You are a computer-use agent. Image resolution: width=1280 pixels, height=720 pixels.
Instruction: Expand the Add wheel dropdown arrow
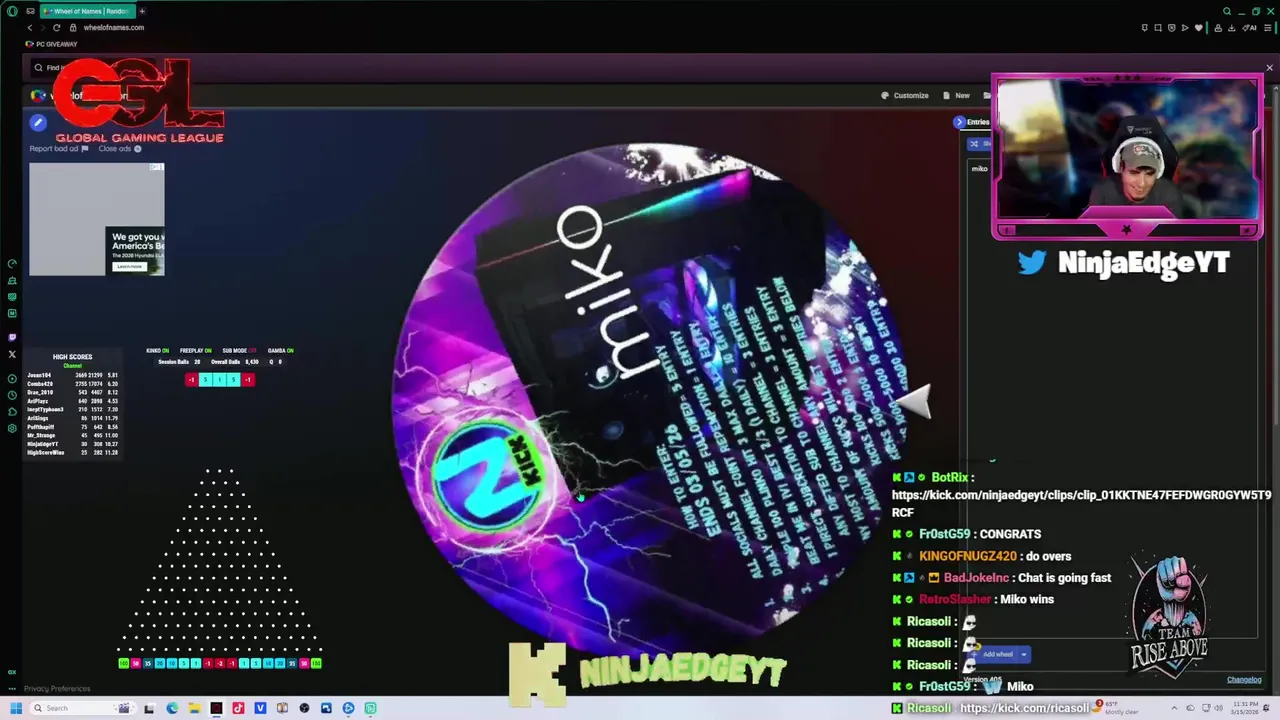coord(1024,654)
